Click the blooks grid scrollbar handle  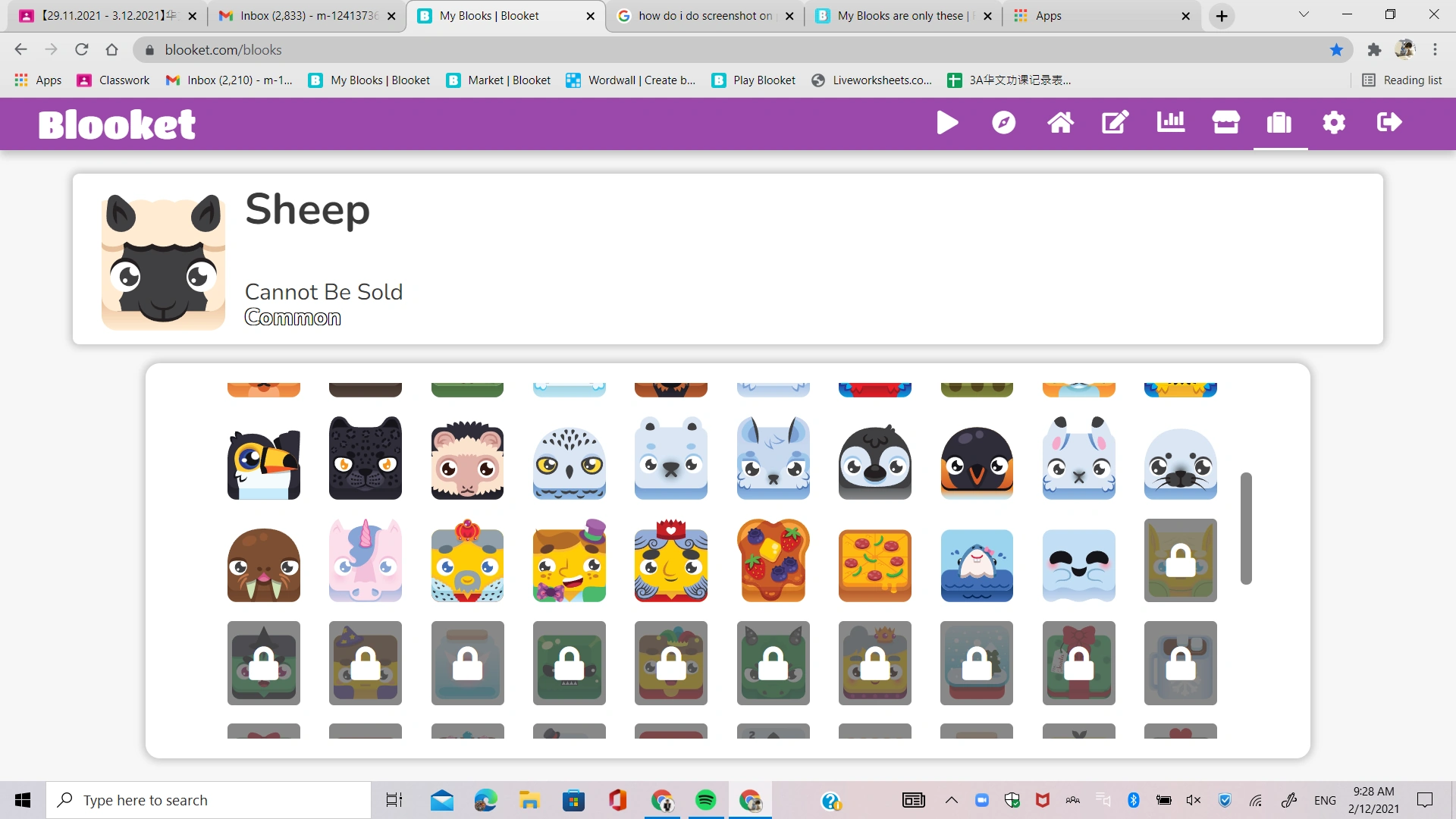point(1244,529)
